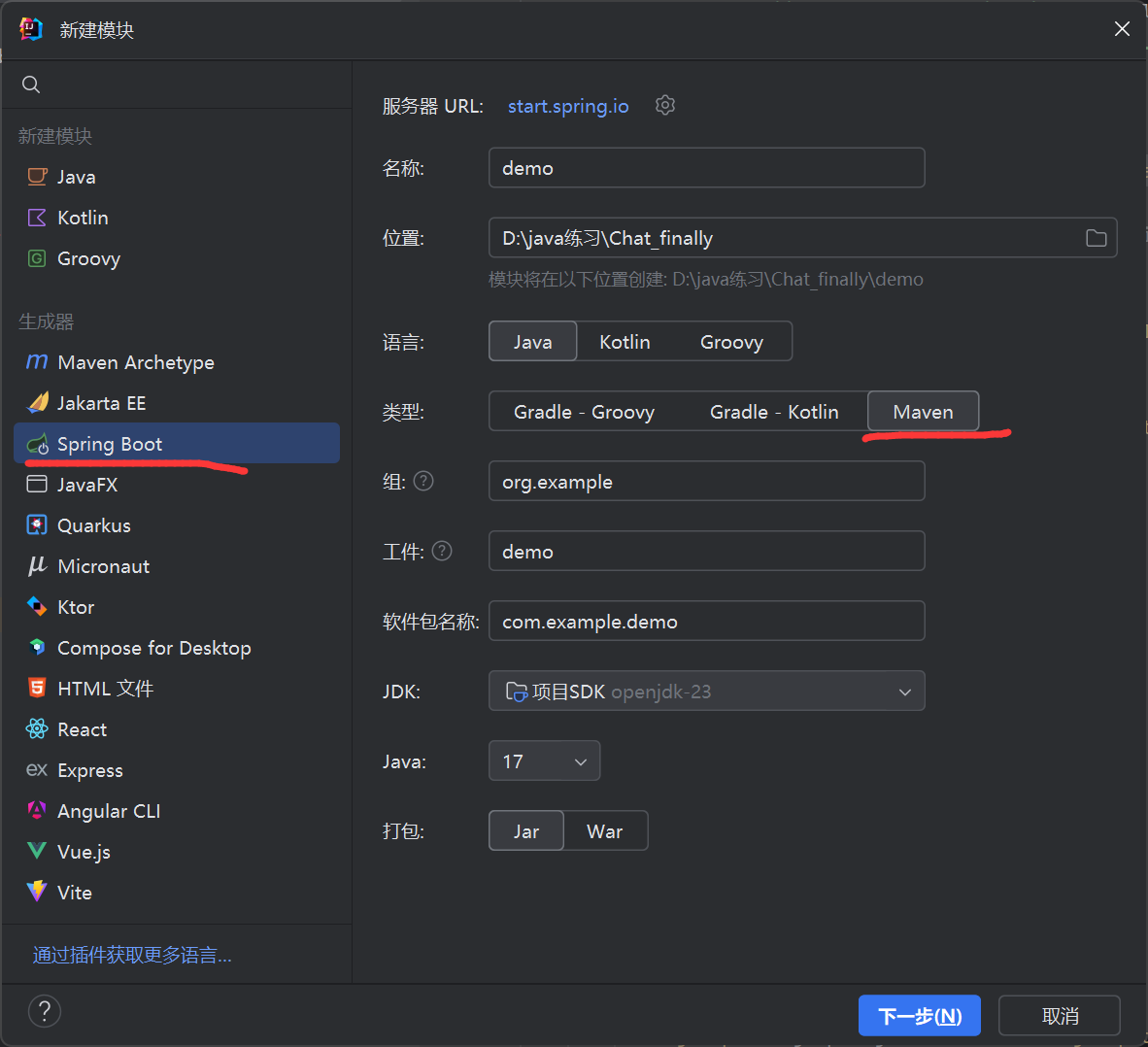This screenshot has height=1047, width=1148.
Task: Select War packaging
Action: coord(605,831)
